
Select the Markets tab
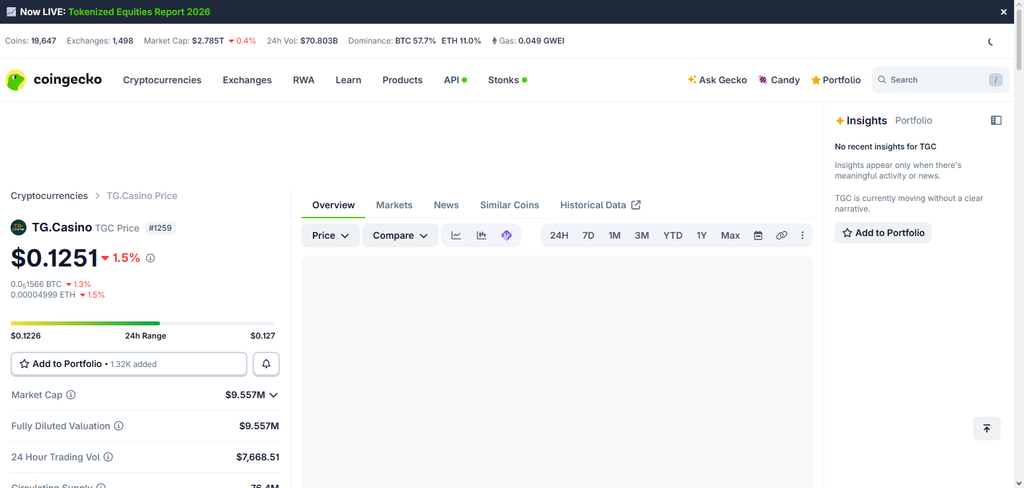coord(394,205)
